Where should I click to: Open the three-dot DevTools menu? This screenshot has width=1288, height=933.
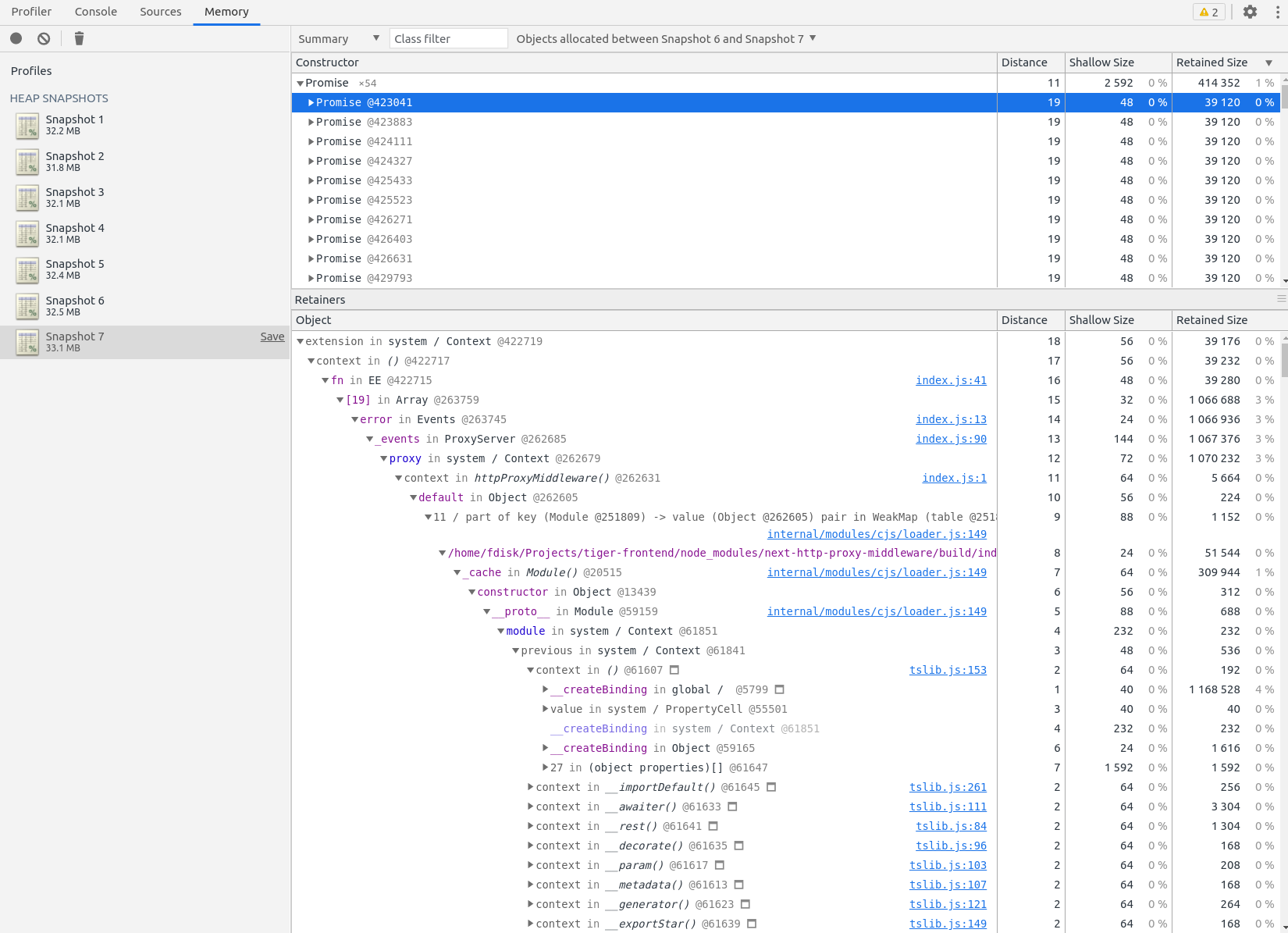coord(1279,12)
